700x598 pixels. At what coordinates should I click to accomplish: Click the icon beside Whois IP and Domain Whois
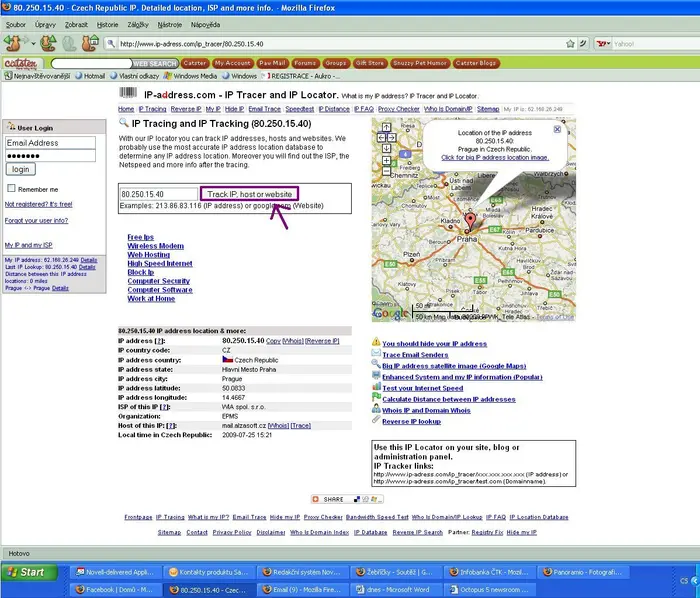(x=376, y=409)
